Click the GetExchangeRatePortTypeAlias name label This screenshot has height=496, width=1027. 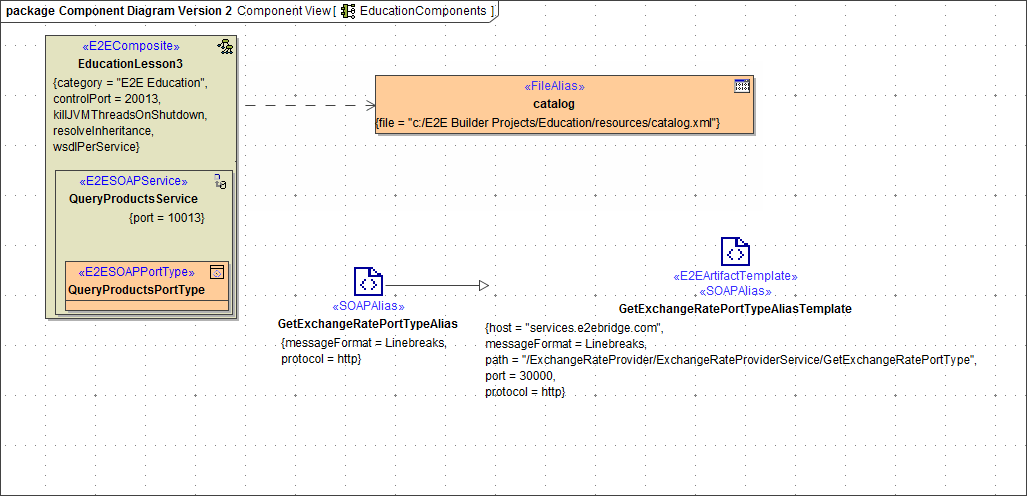point(367,324)
